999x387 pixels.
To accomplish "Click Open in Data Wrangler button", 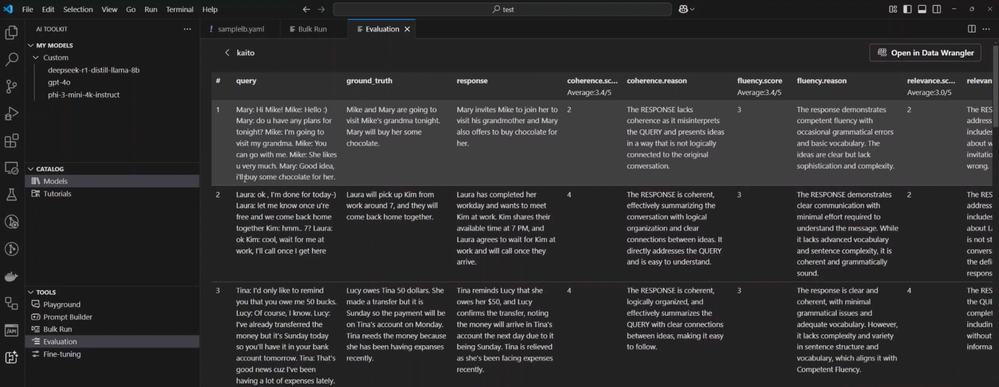I will pyautogui.click(x=925, y=53).
